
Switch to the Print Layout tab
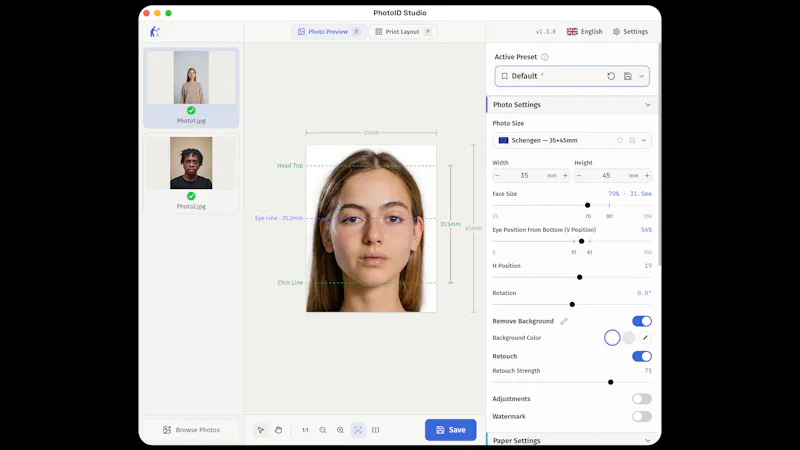pos(403,32)
